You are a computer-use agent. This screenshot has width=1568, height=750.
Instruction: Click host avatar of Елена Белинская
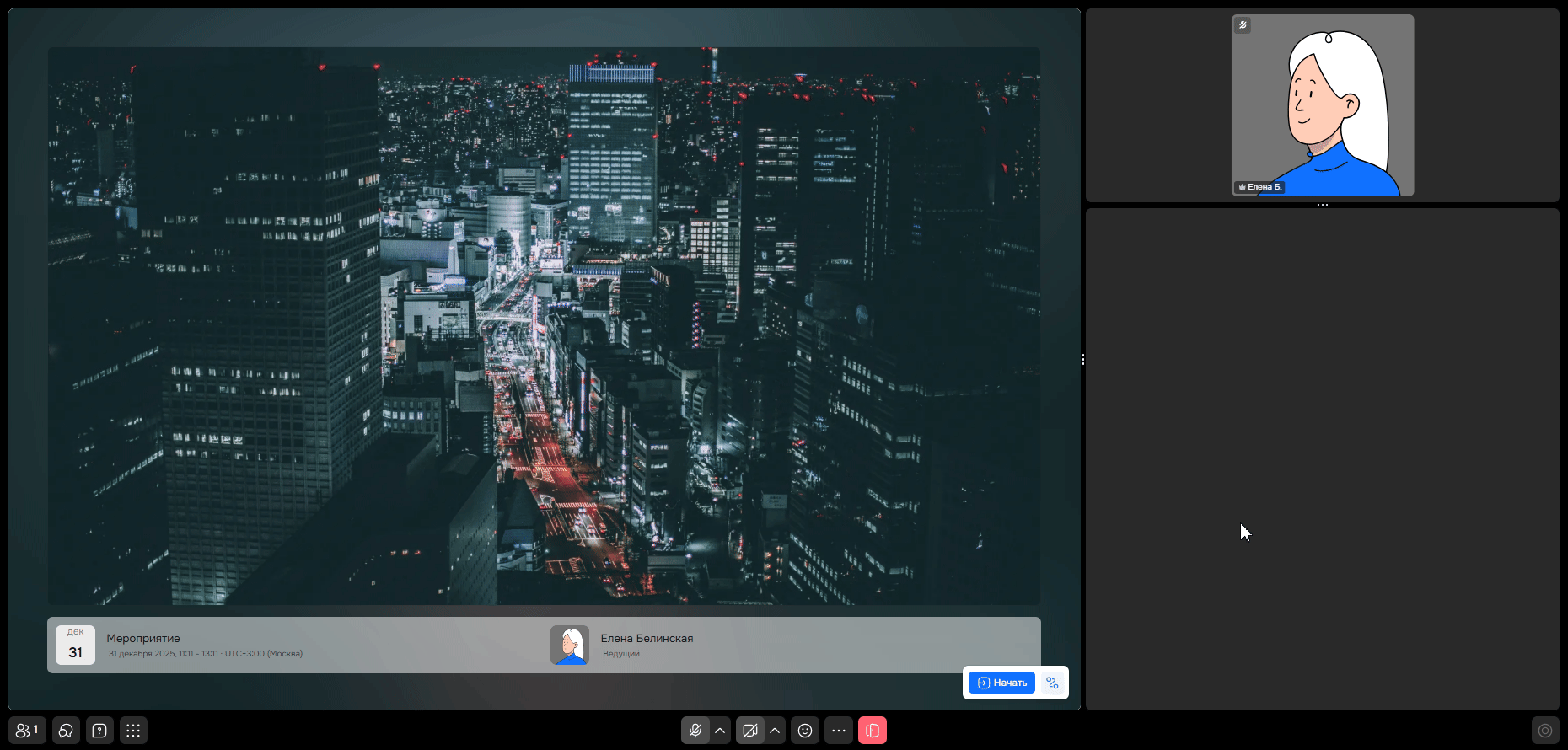coord(570,646)
